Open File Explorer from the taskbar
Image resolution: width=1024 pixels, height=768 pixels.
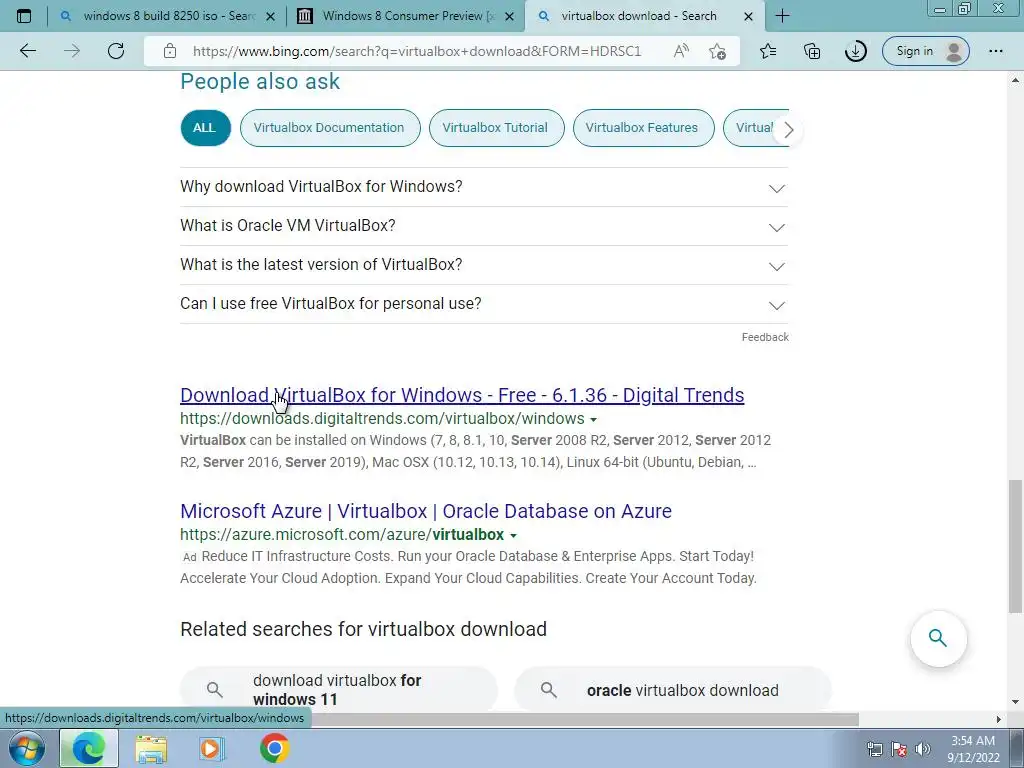tap(151, 748)
